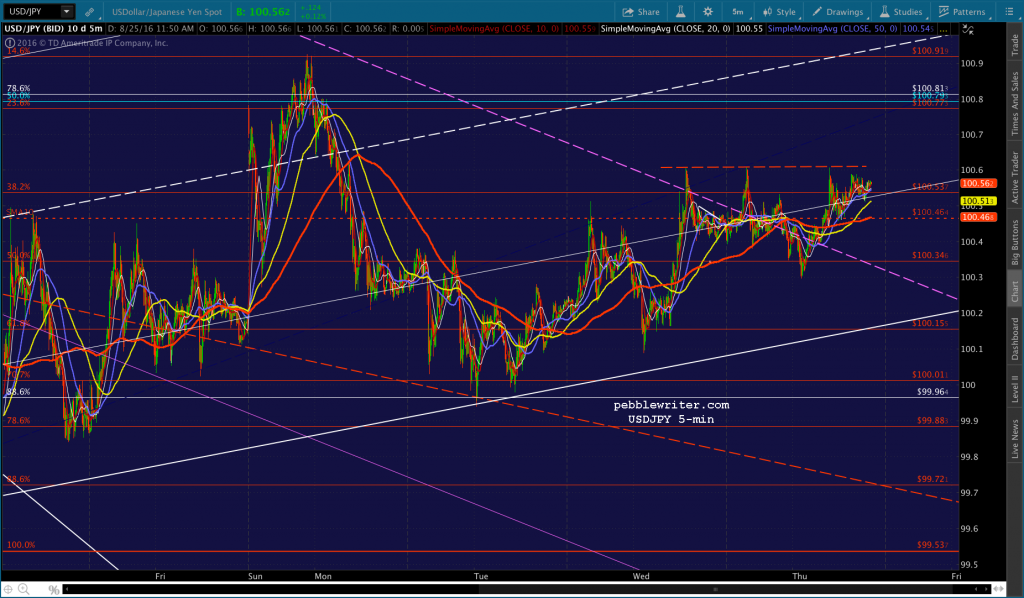Click the orange 100.562 price bubble
The height and width of the screenshot is (598, 1024).
click(x=978, y=183)
